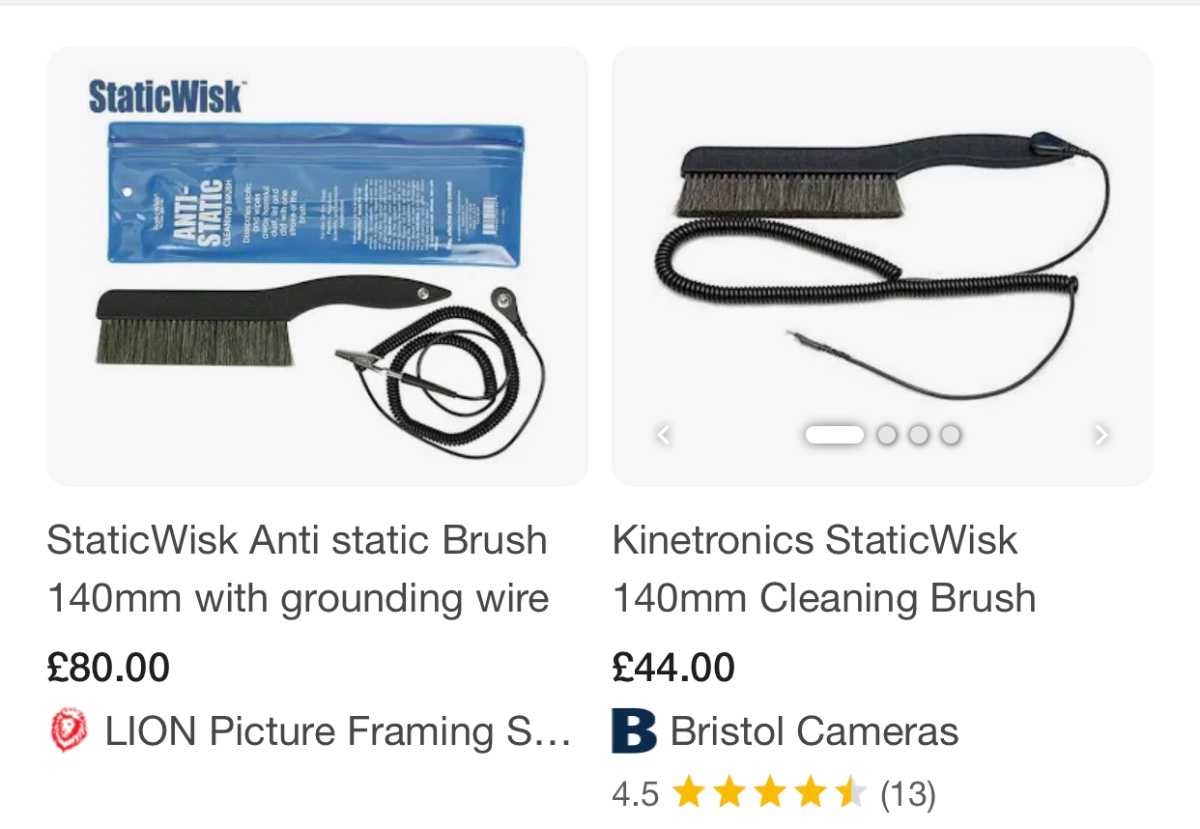Click the LION Picture Framing lion logo icon
The width and height of the screenshot is (1200, 829).
click(69, 732)
